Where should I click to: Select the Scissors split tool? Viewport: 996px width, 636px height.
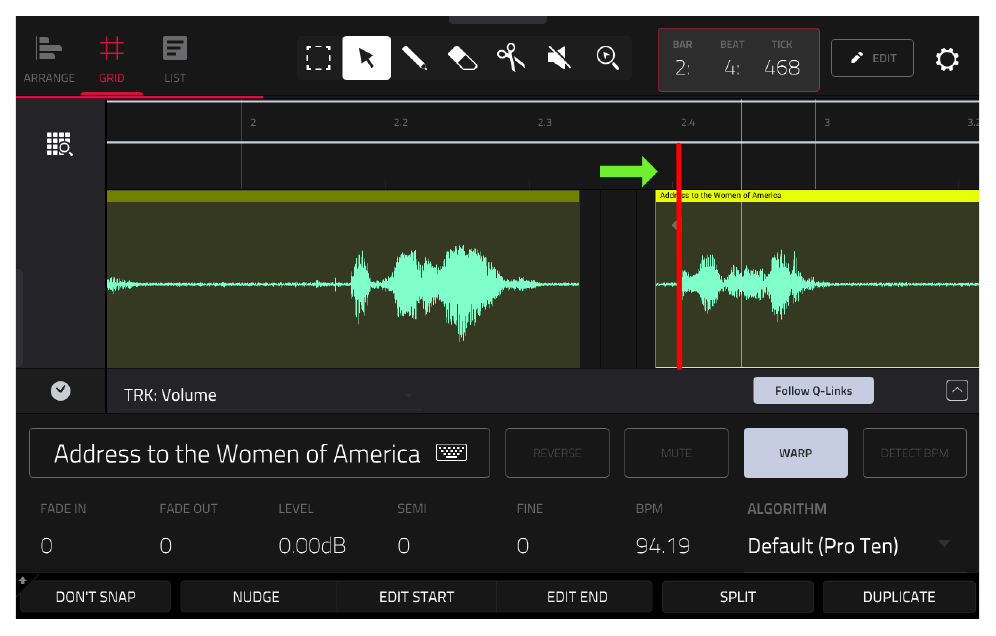[x=511, y=58]
